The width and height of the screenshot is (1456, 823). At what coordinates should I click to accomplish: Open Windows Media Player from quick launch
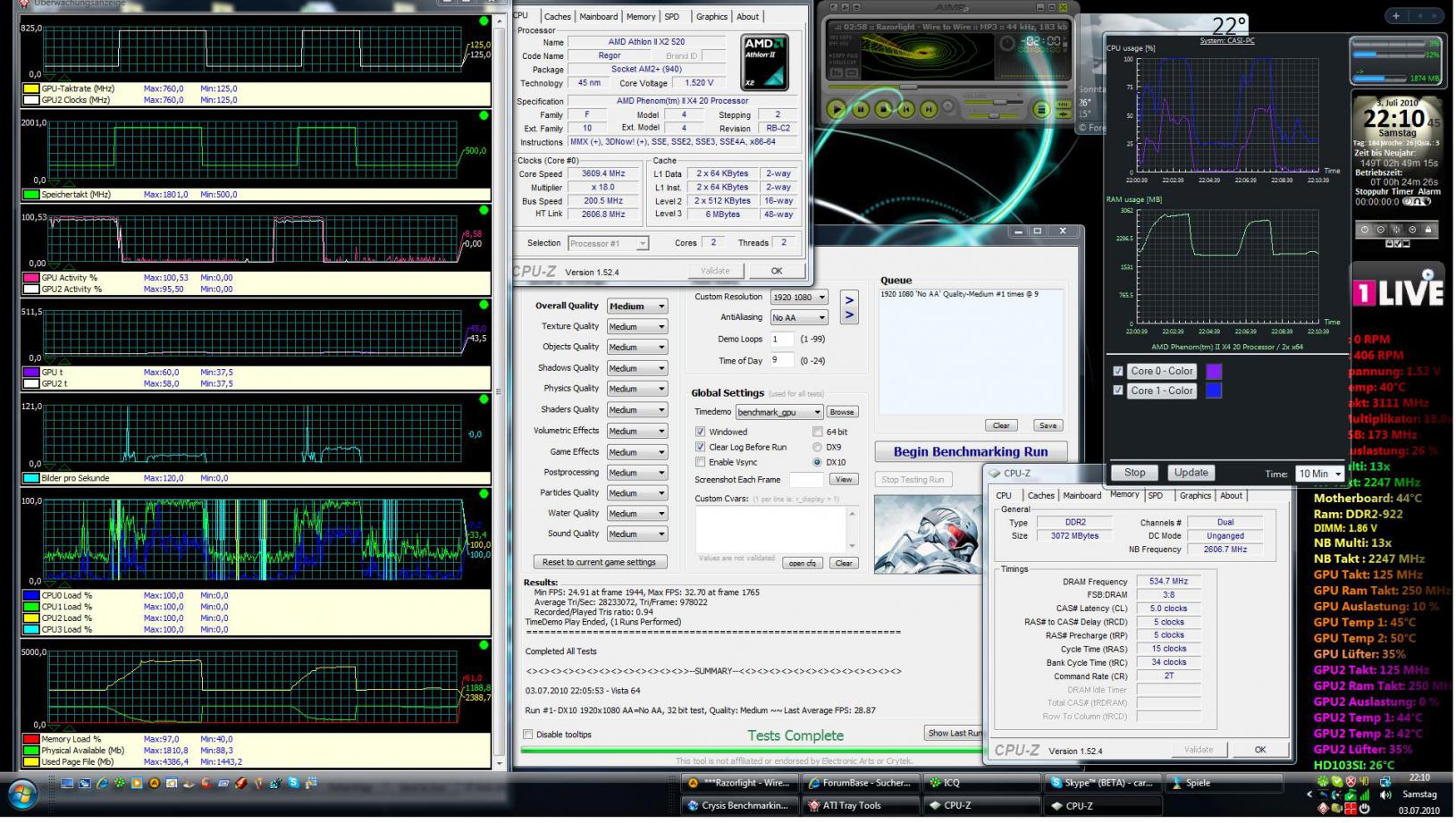(x=137, y=784)
